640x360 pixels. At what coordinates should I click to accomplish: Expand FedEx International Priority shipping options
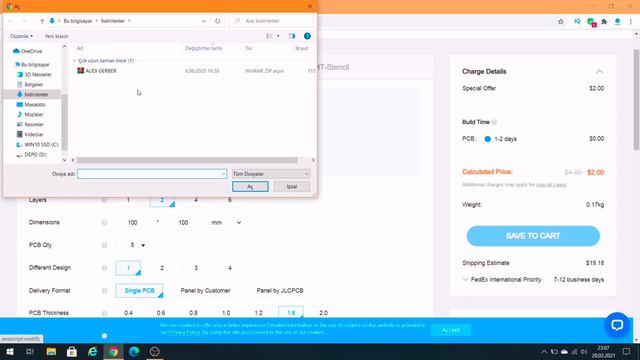[x=465, y=280]
